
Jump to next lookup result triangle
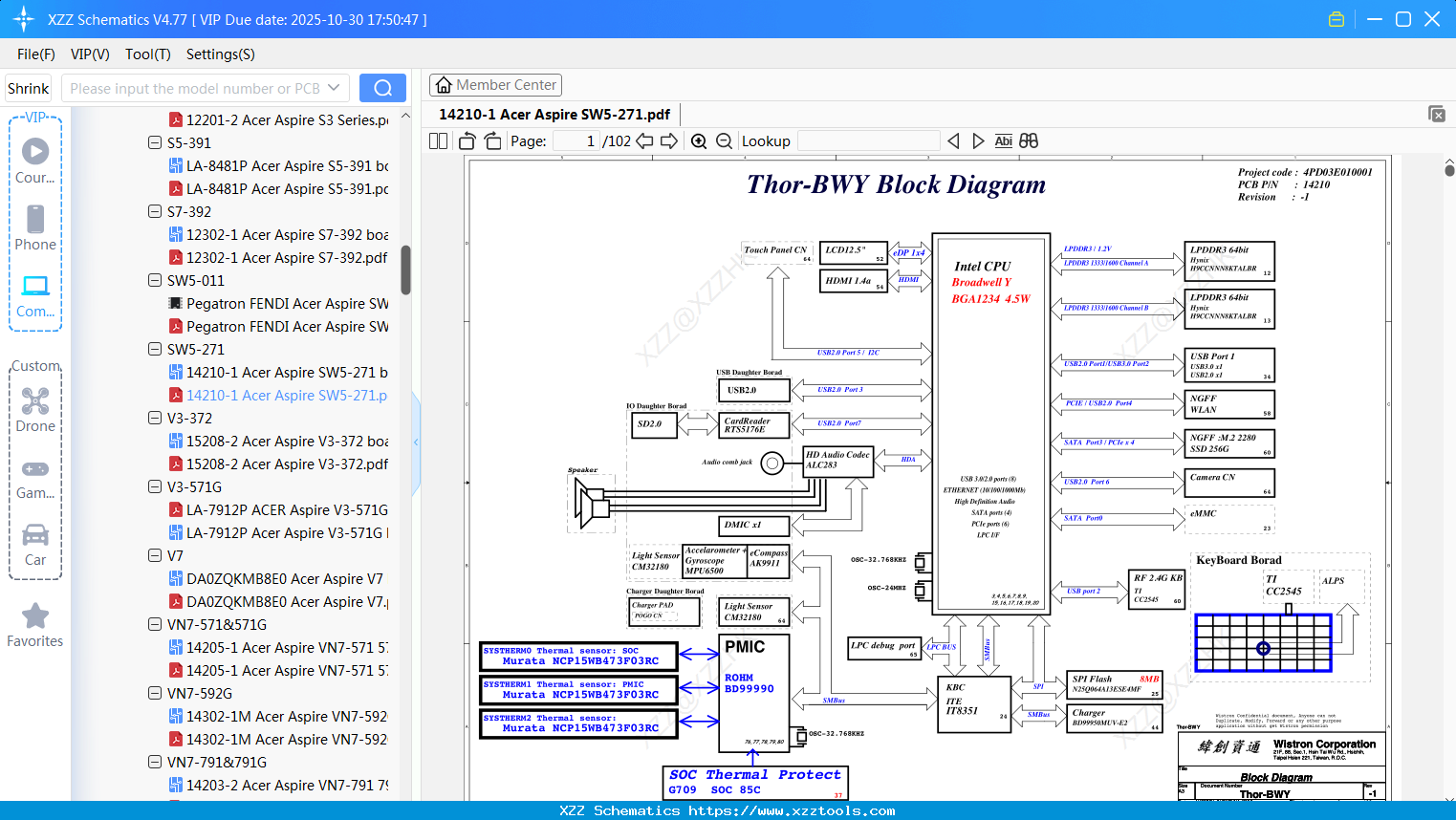(978, 141)
